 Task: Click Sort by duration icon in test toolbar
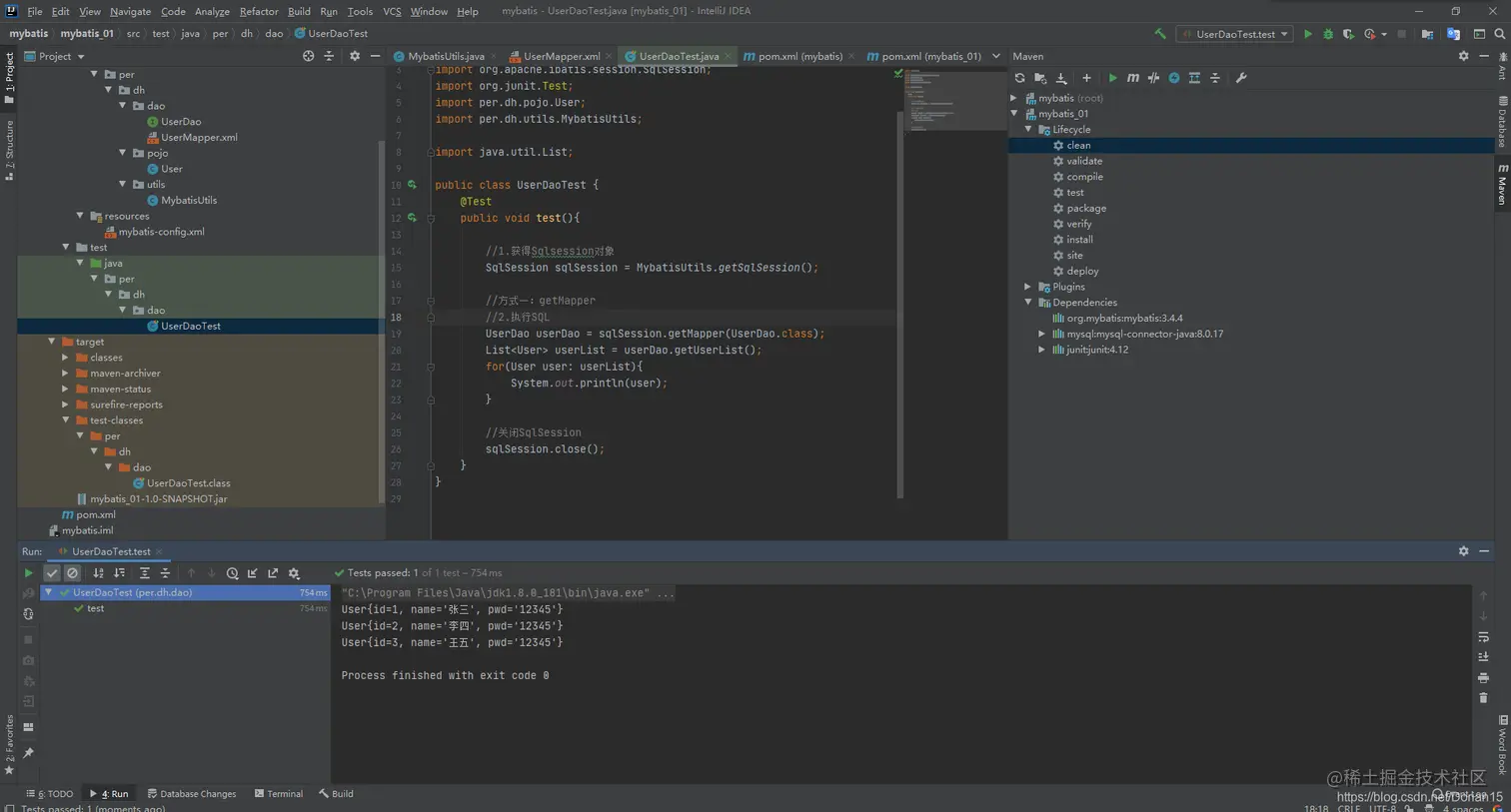point(119,573)
